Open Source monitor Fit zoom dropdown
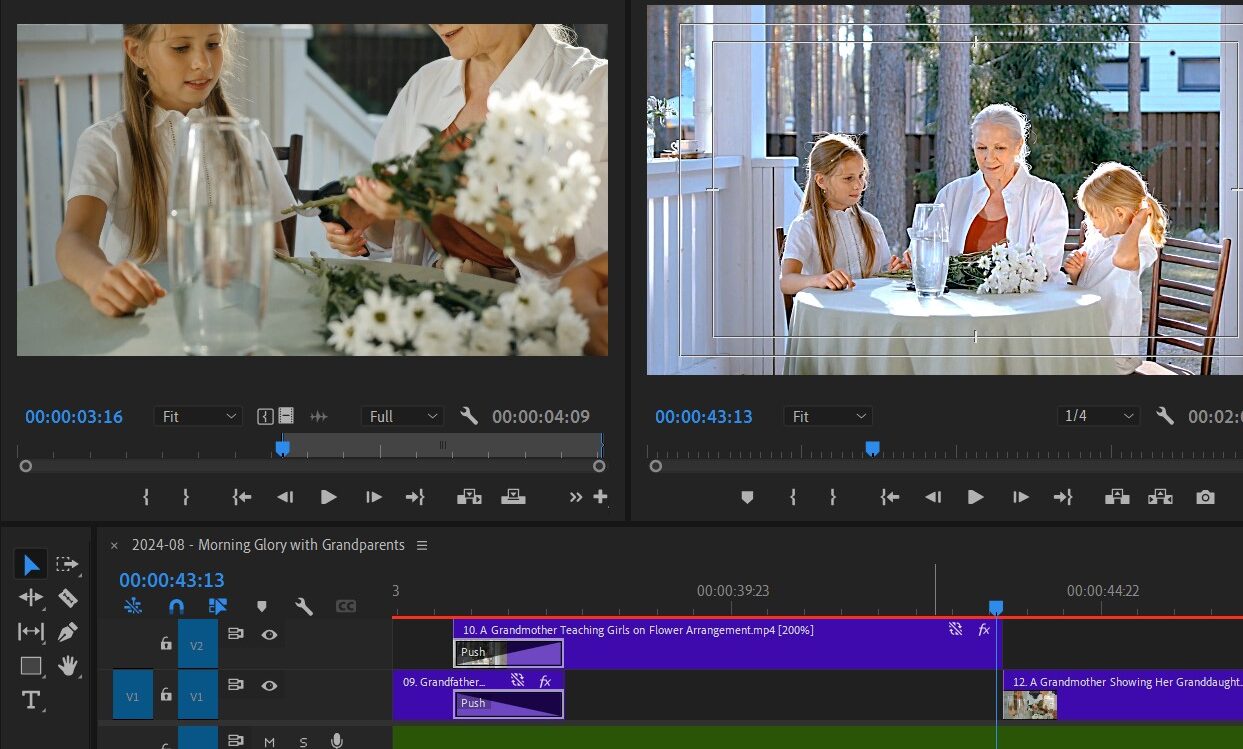Screen dimensions: 1243x749 tap(198, 416)
